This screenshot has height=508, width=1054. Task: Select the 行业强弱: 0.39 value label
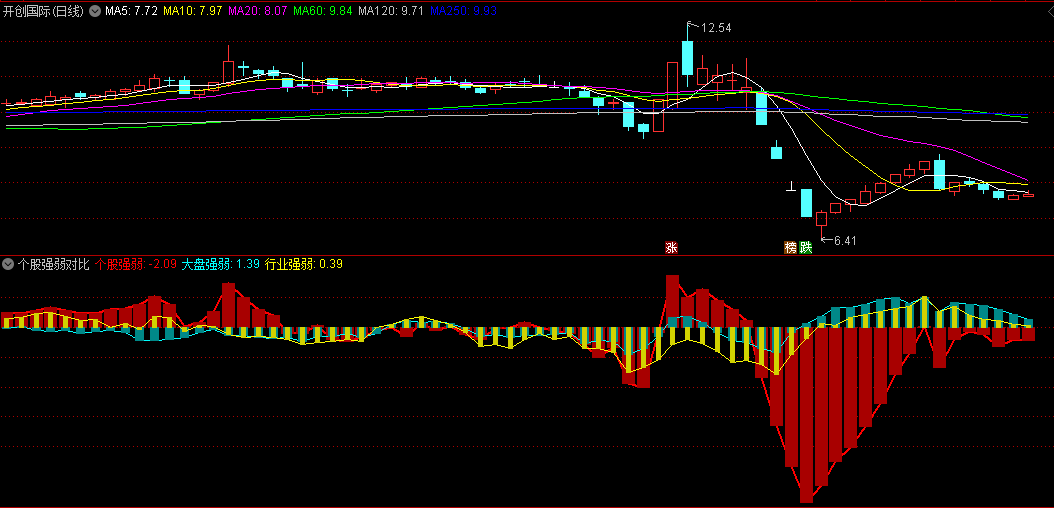click(x=304, y=264)
